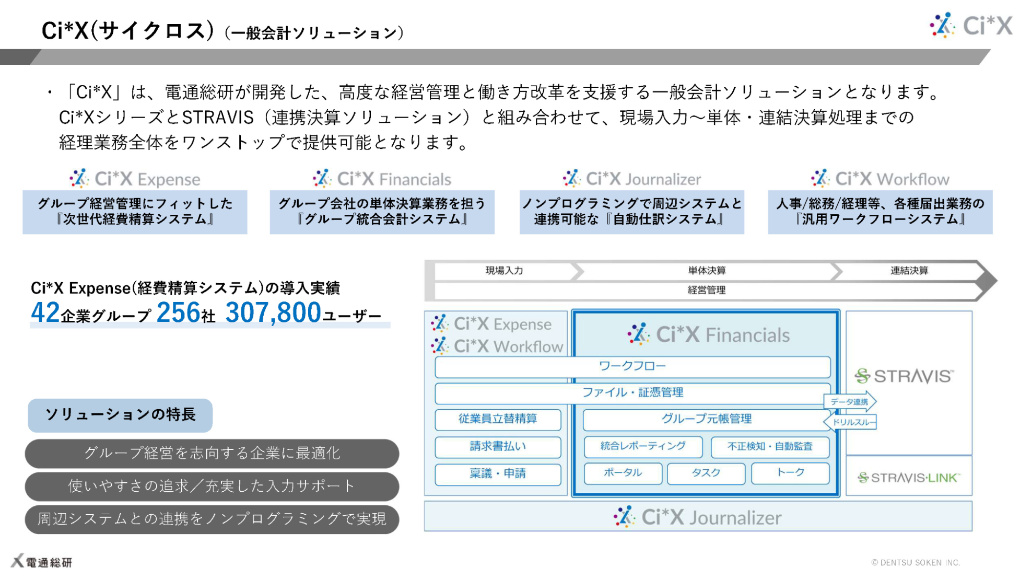Click the STRAVIS-LINK logo
Screen dimensions: 1020x579
point(908,478)
